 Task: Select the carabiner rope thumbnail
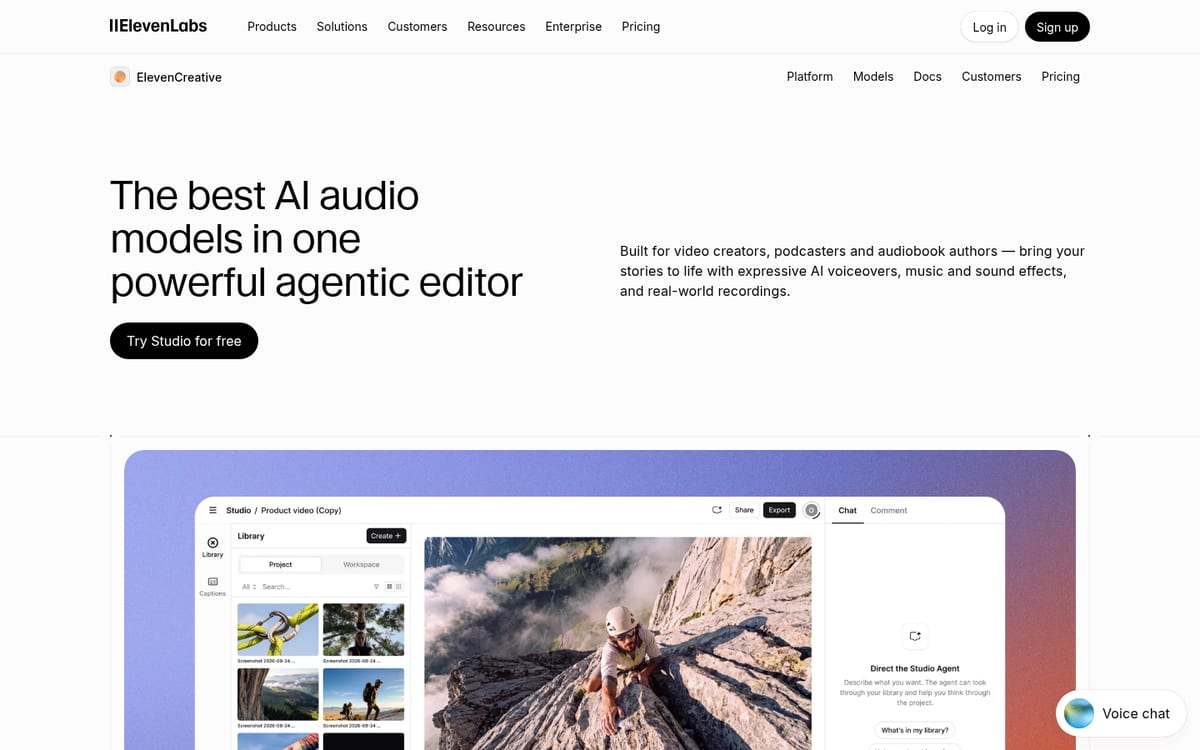point(278,629)
